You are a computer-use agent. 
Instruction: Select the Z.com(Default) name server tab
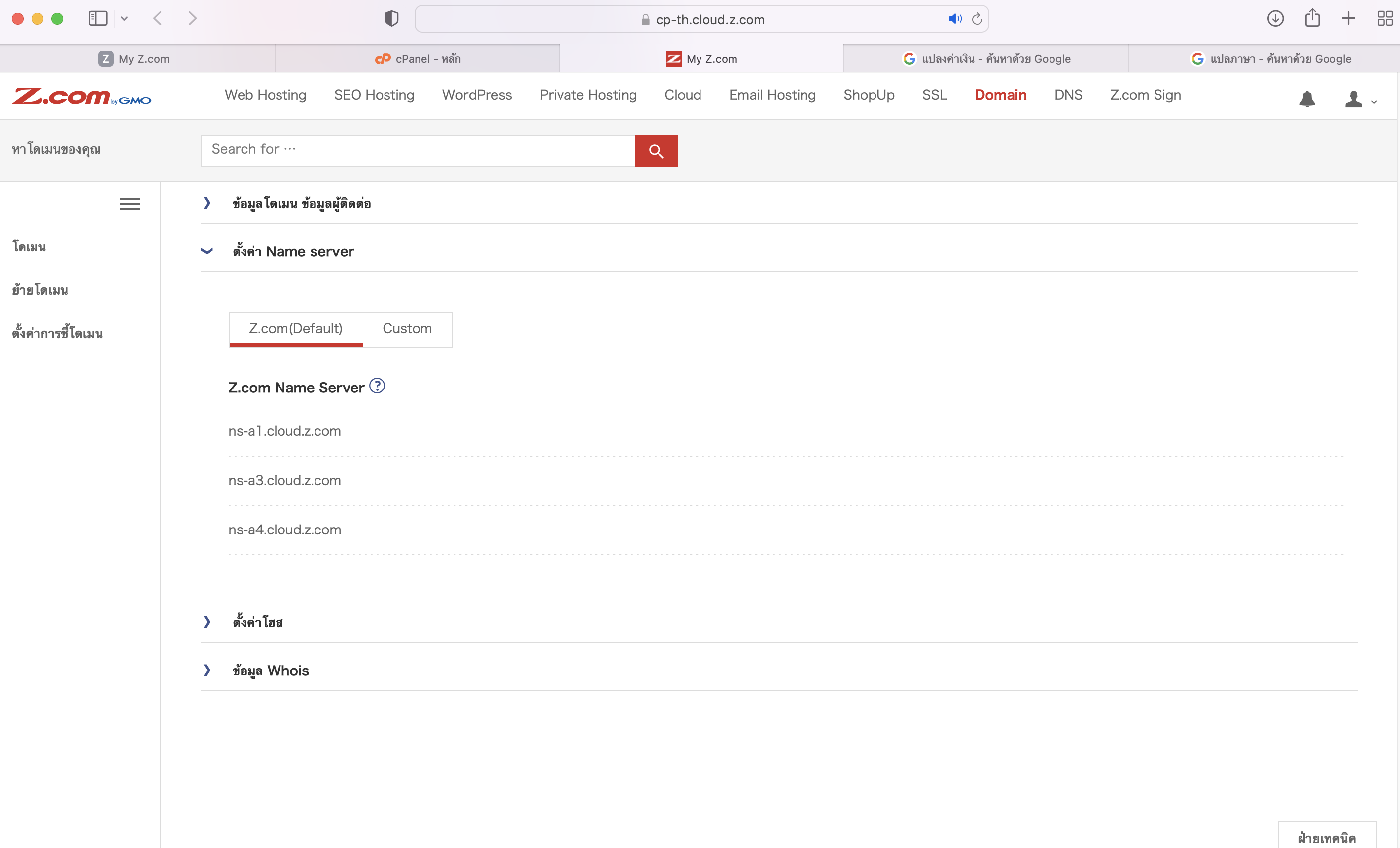tap(295, 329)
